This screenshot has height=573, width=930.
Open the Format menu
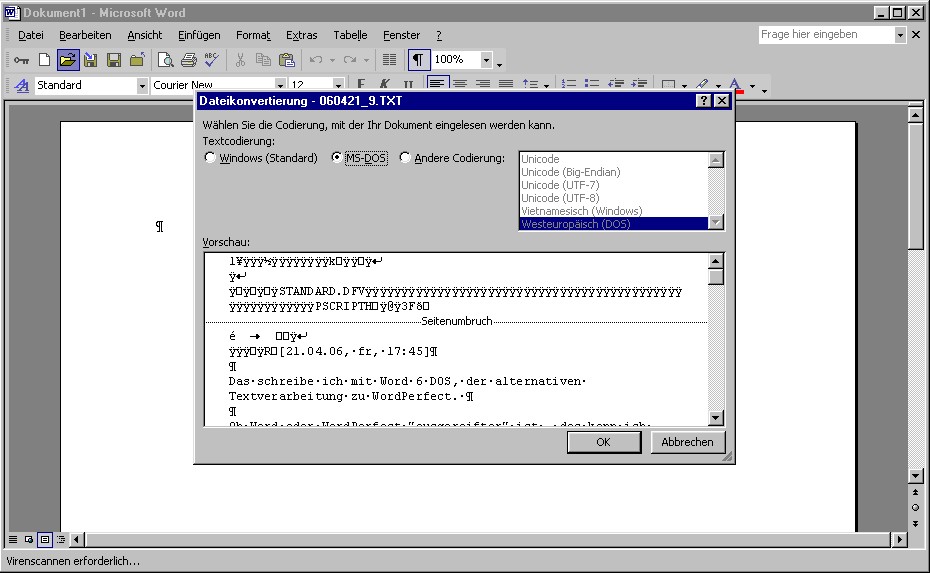pyautogui.click(x=253, y=36)
